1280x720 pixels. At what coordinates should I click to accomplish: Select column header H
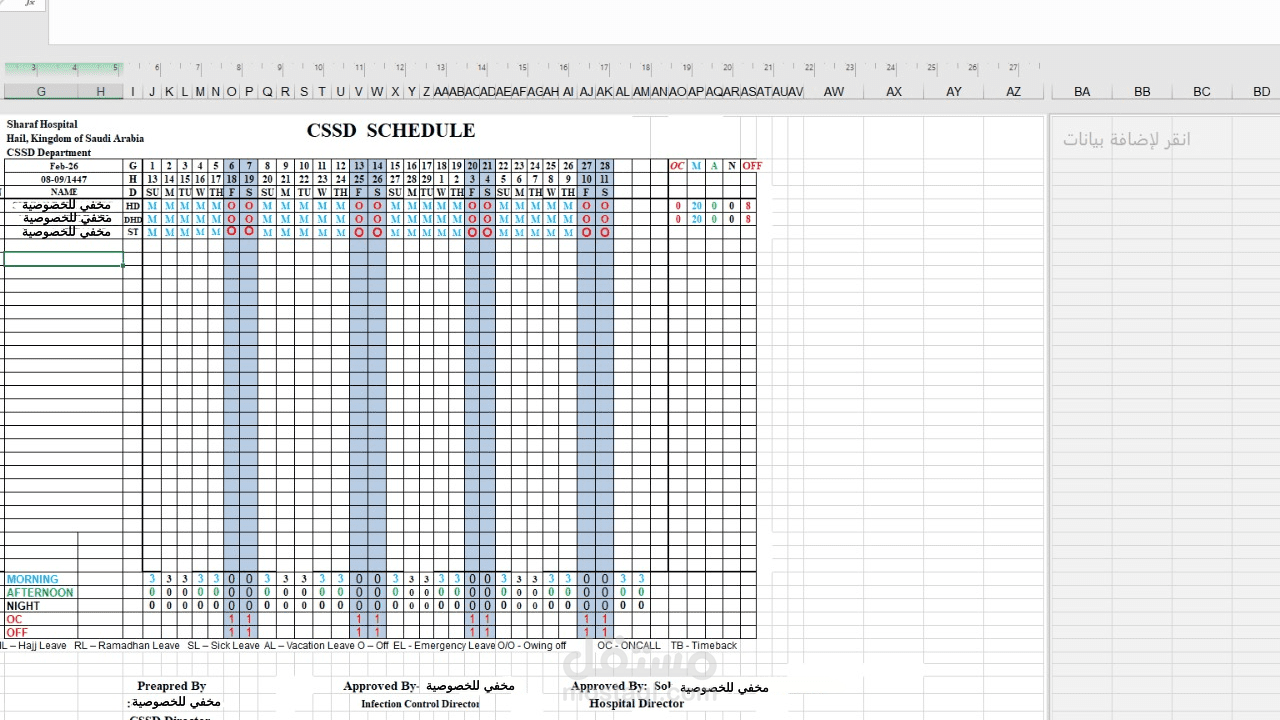(99, 91)
